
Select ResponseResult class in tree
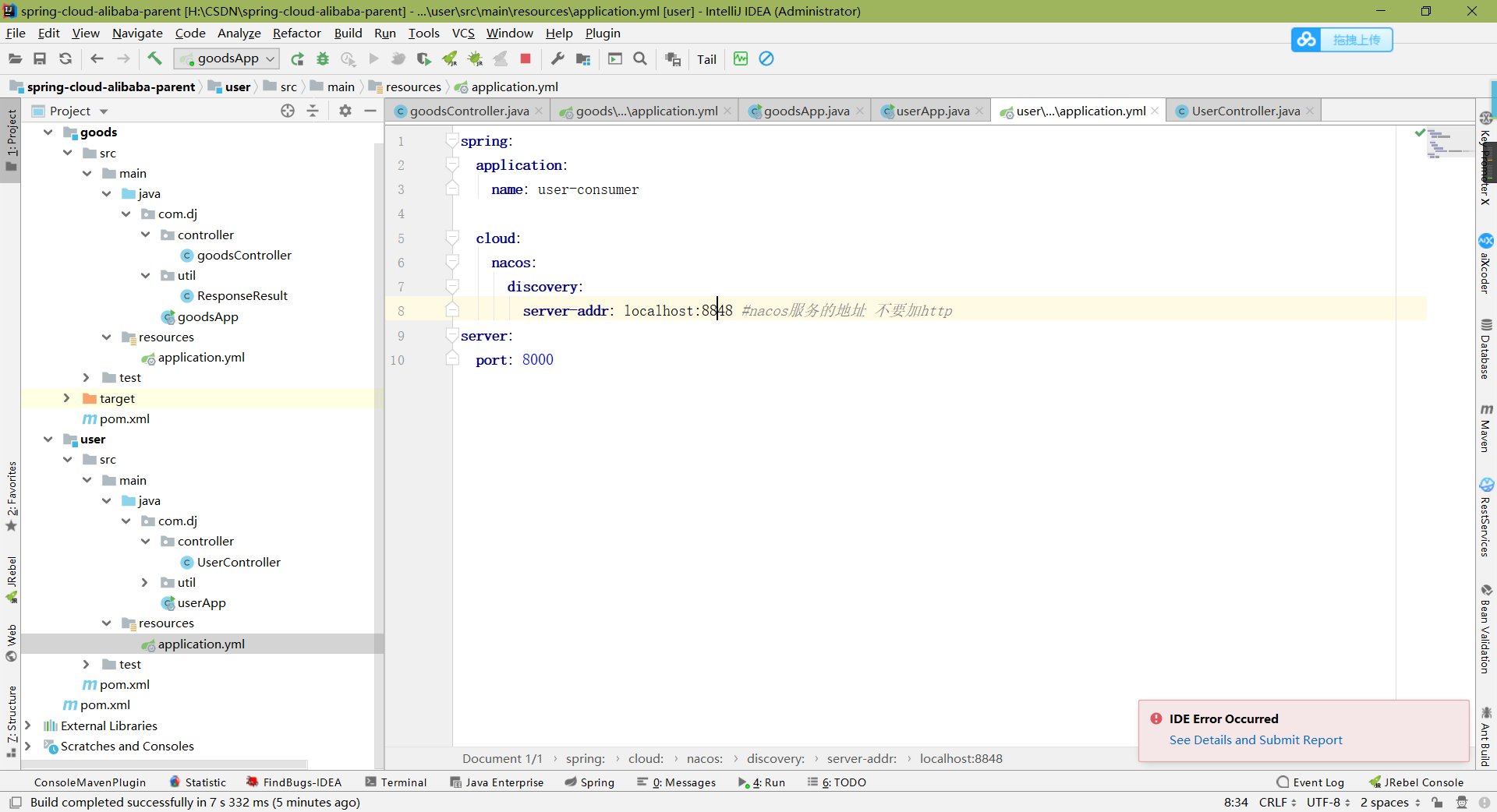[242, 295]
